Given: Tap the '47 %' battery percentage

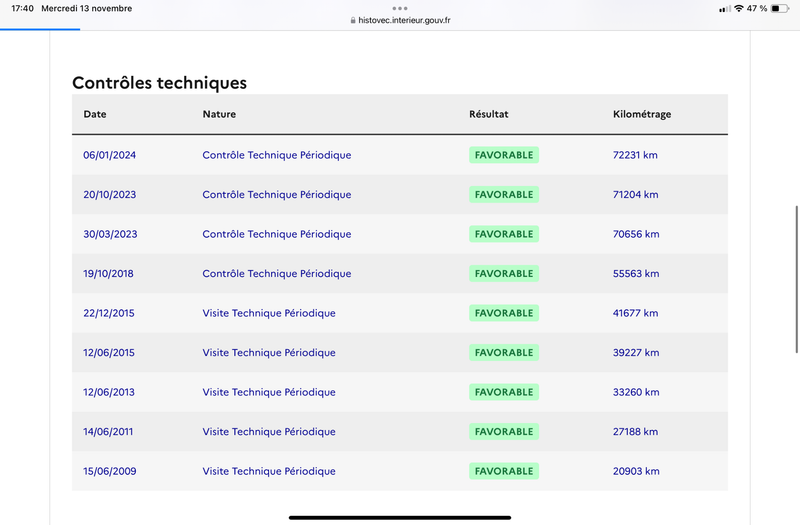Looking at the screenshot, I should 757,8.
